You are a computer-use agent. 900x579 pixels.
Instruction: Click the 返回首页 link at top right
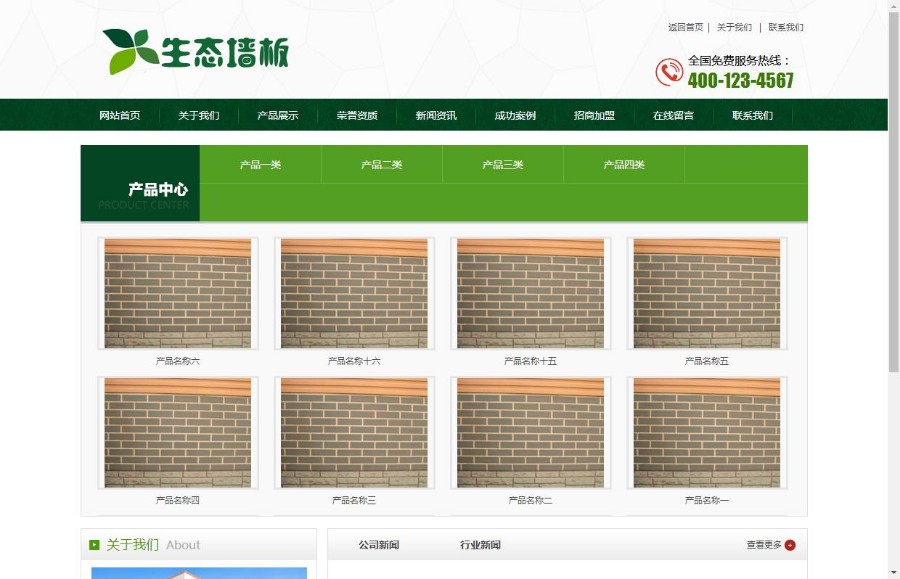tap(685, 27)
